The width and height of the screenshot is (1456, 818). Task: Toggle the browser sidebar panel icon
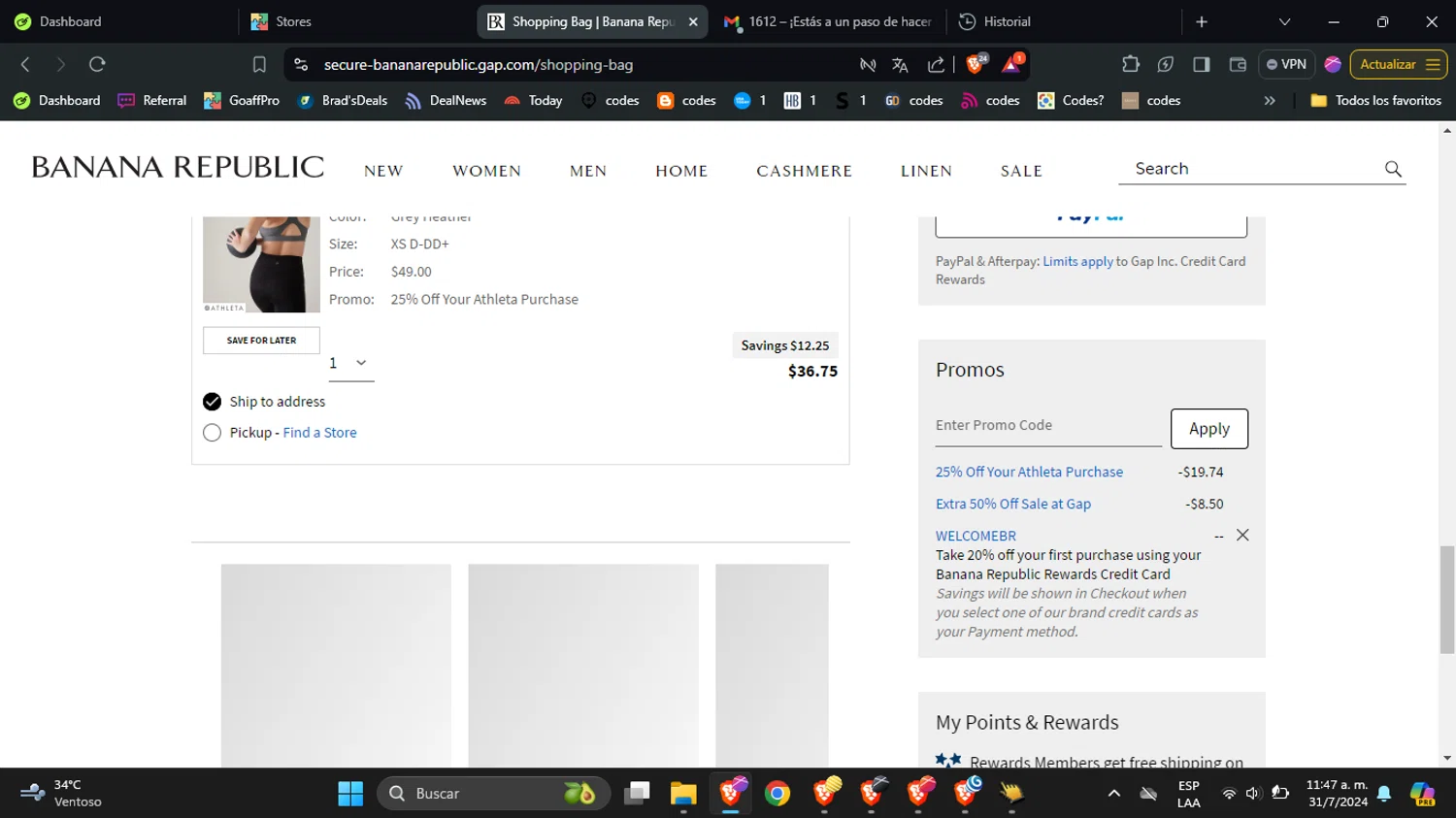click(x=1201, y=64)
